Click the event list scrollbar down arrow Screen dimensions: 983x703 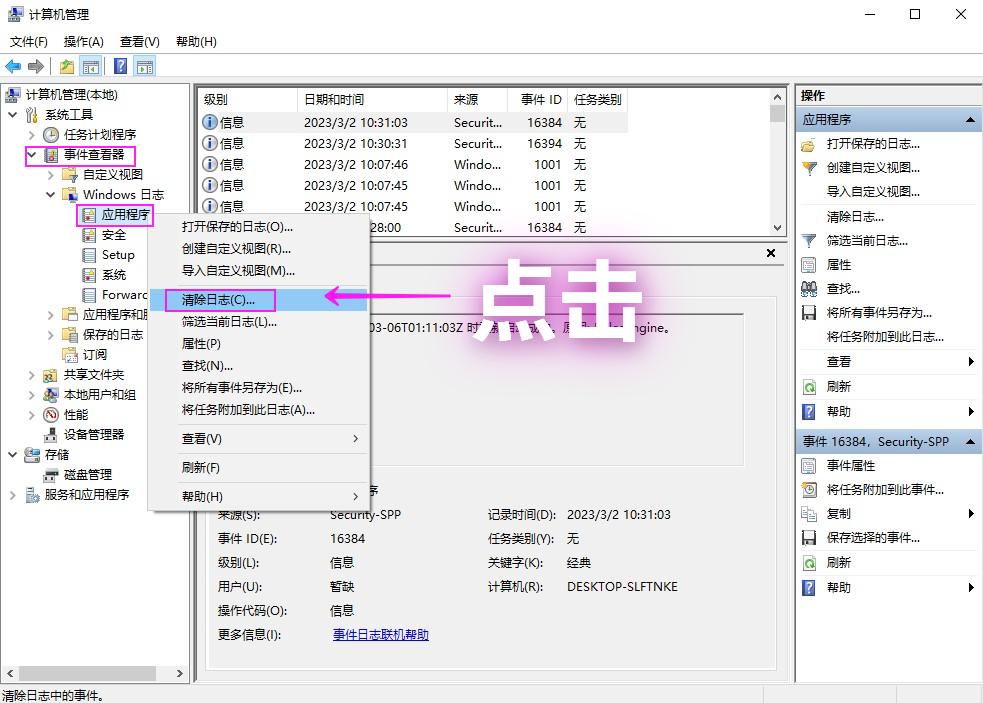tap(777, 228)
